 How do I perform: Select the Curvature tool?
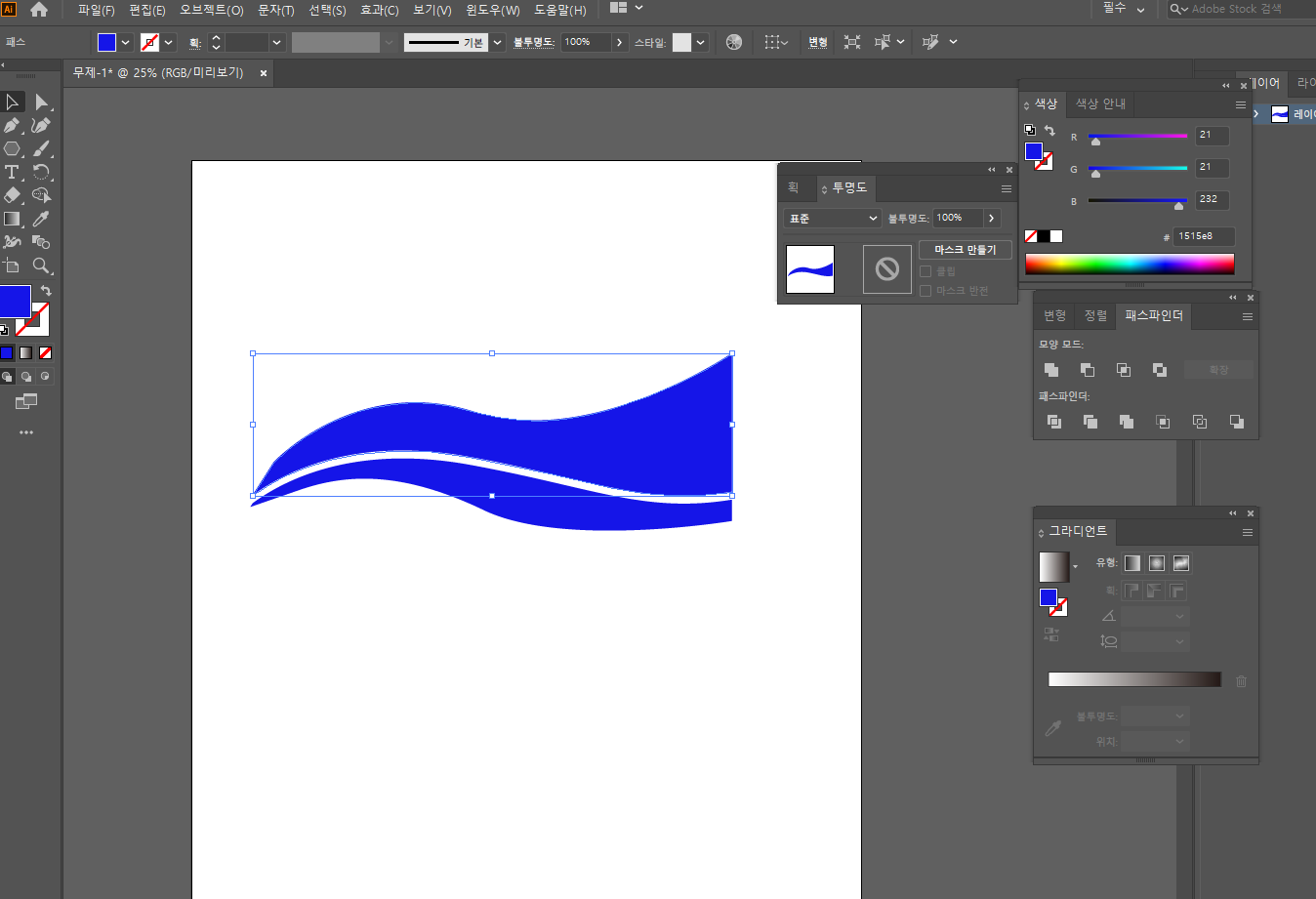41,125
